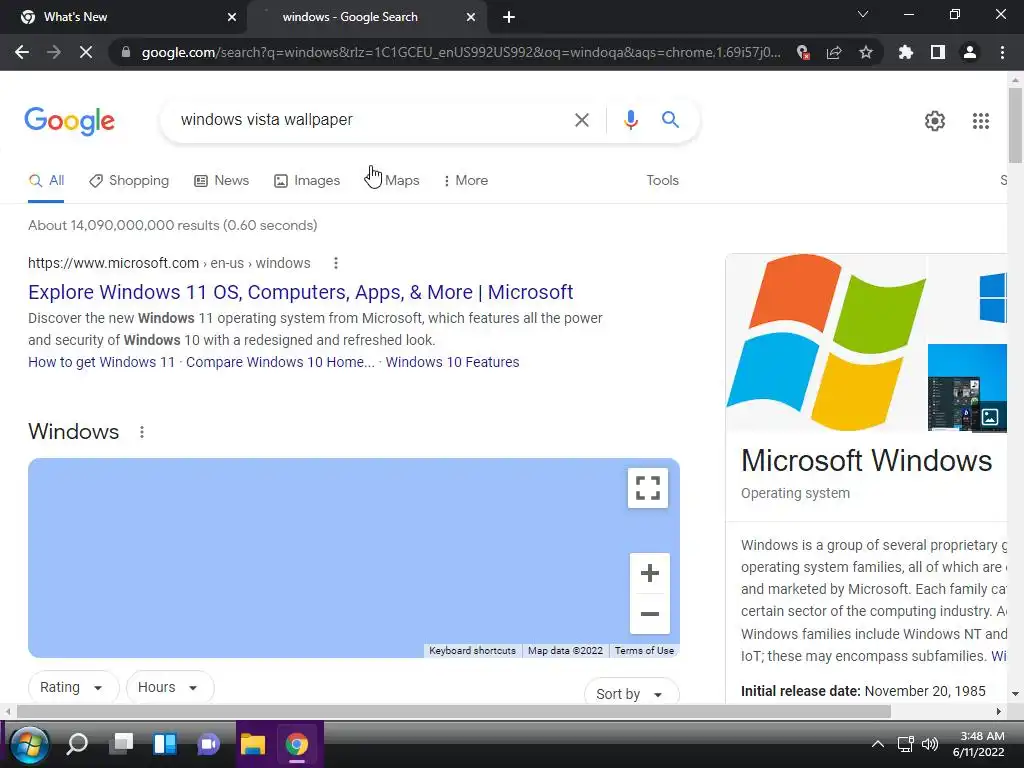This screenshot has height=768, width=1024.
Task: Show hidden tray icons chevron
Action: coord(878,744)
